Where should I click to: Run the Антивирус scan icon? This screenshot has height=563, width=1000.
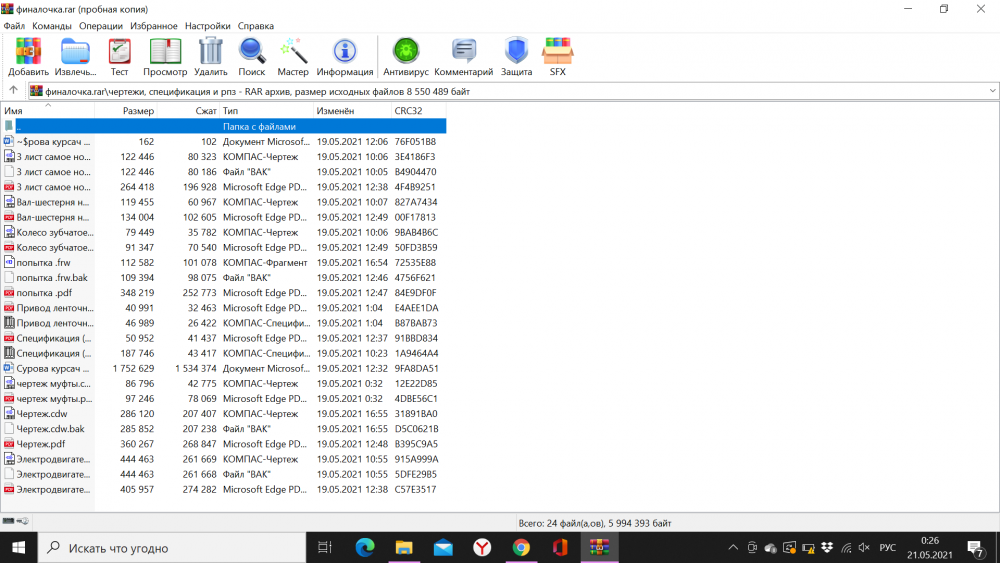coord(405,52)
